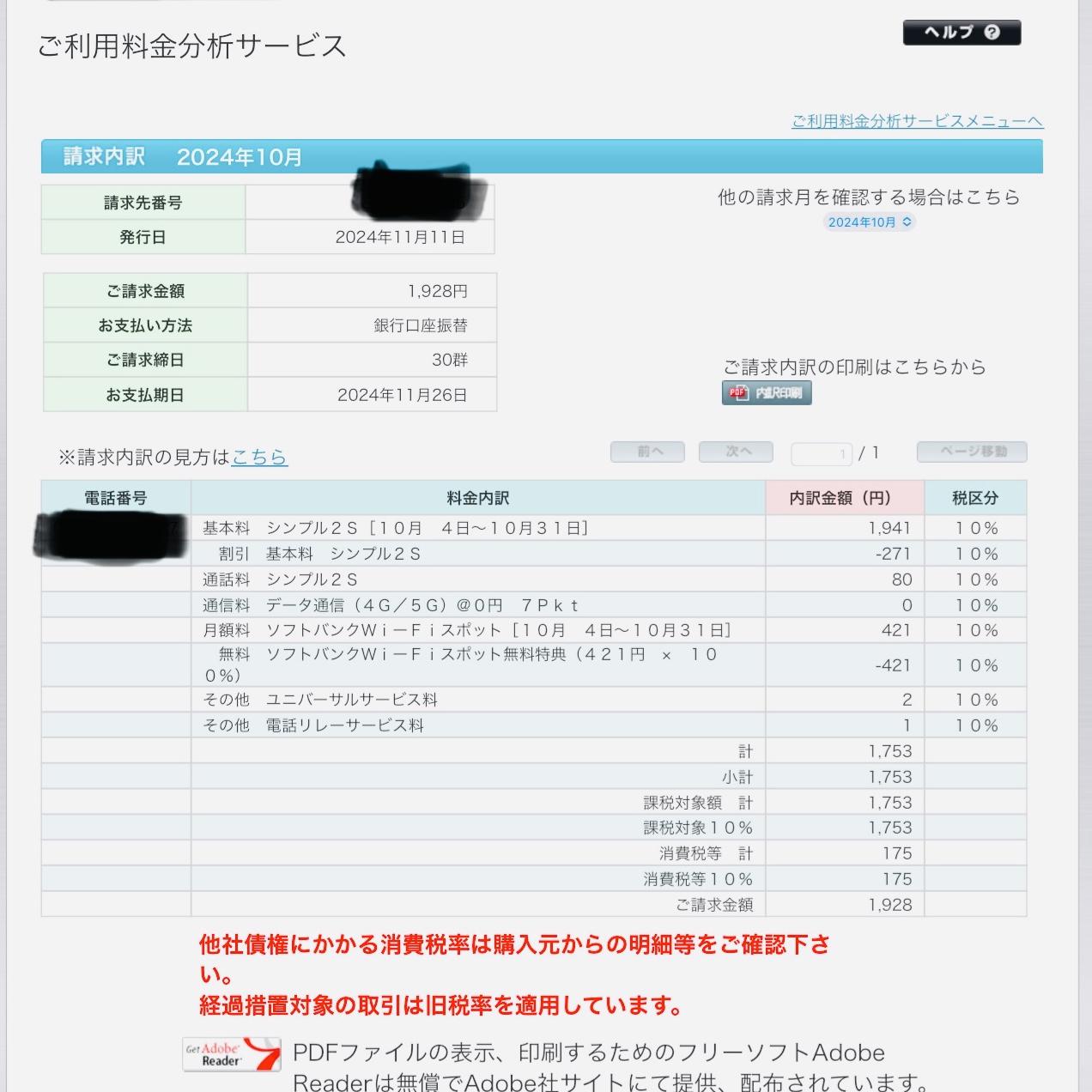The image size is (1092, 1092).
Task: Click the 税区分 column header
Action: [x=975, y=497]
